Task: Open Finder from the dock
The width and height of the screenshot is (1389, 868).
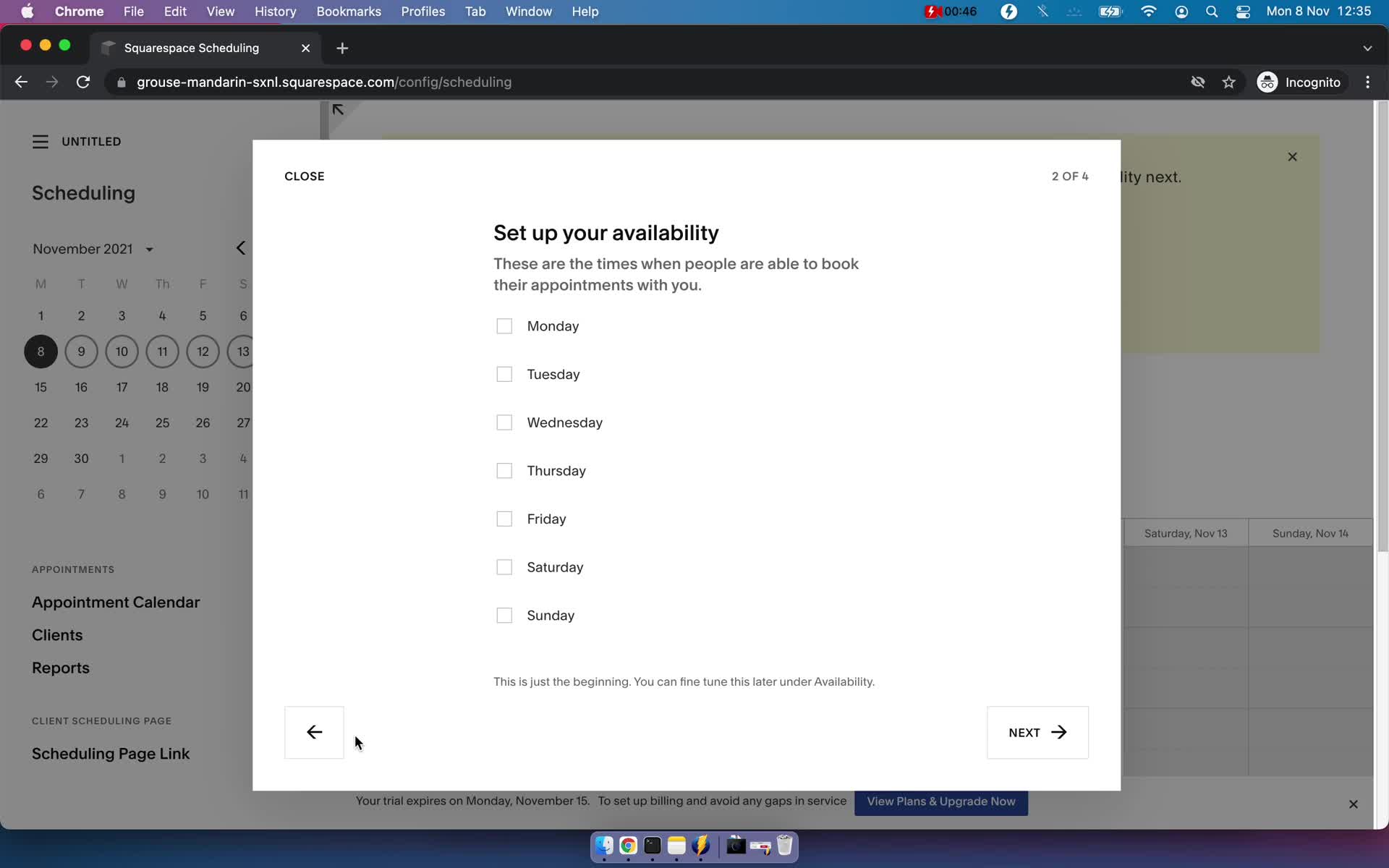Action: pos(604,846)
